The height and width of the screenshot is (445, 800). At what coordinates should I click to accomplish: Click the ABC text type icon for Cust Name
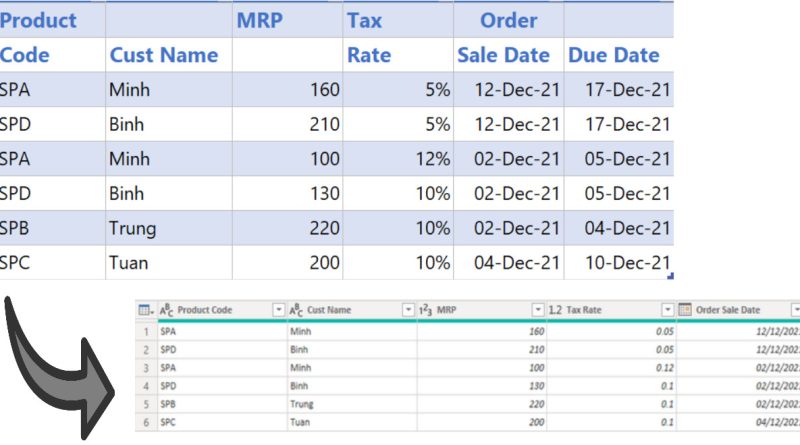point(296,310)
